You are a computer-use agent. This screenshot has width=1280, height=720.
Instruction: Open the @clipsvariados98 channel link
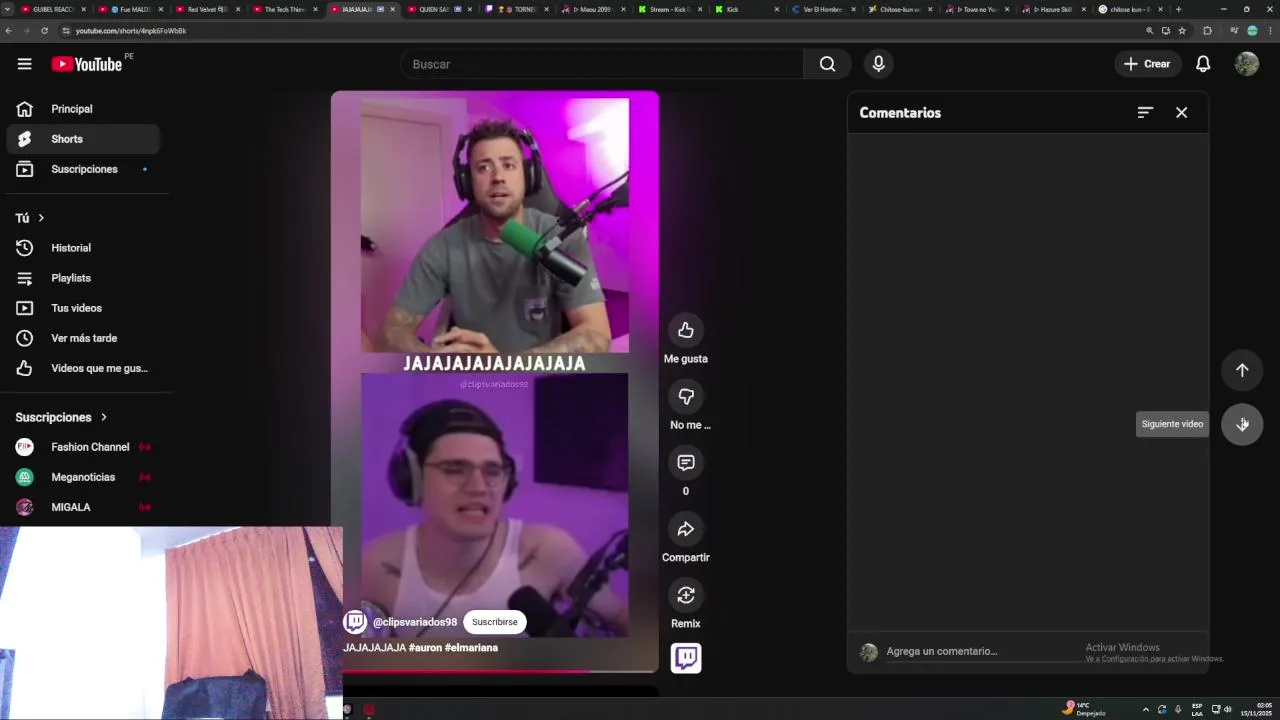click(414, 622)
